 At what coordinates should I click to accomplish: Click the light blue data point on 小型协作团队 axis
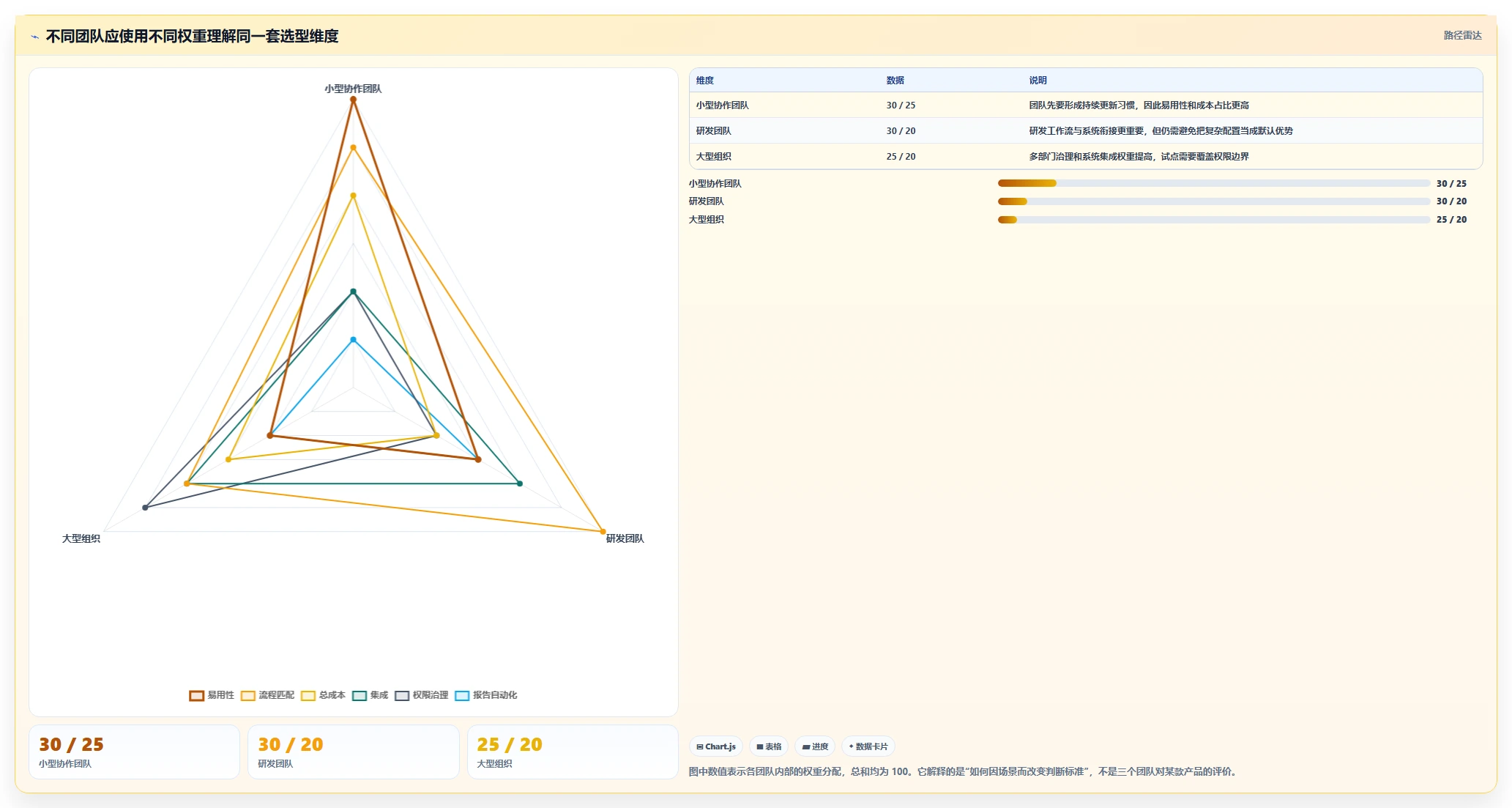point(353,340)
